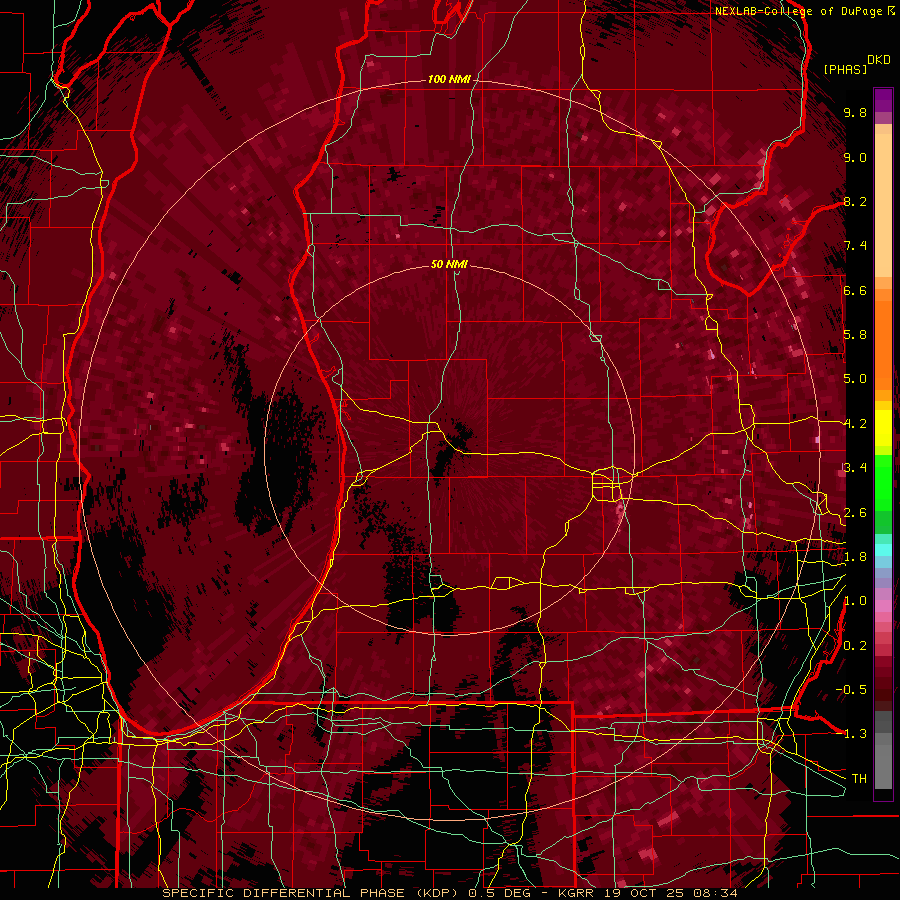The width and height of the screenshot is (900, 900).
Task: Click the 6.6 scale value
Action: pos(855,290)
